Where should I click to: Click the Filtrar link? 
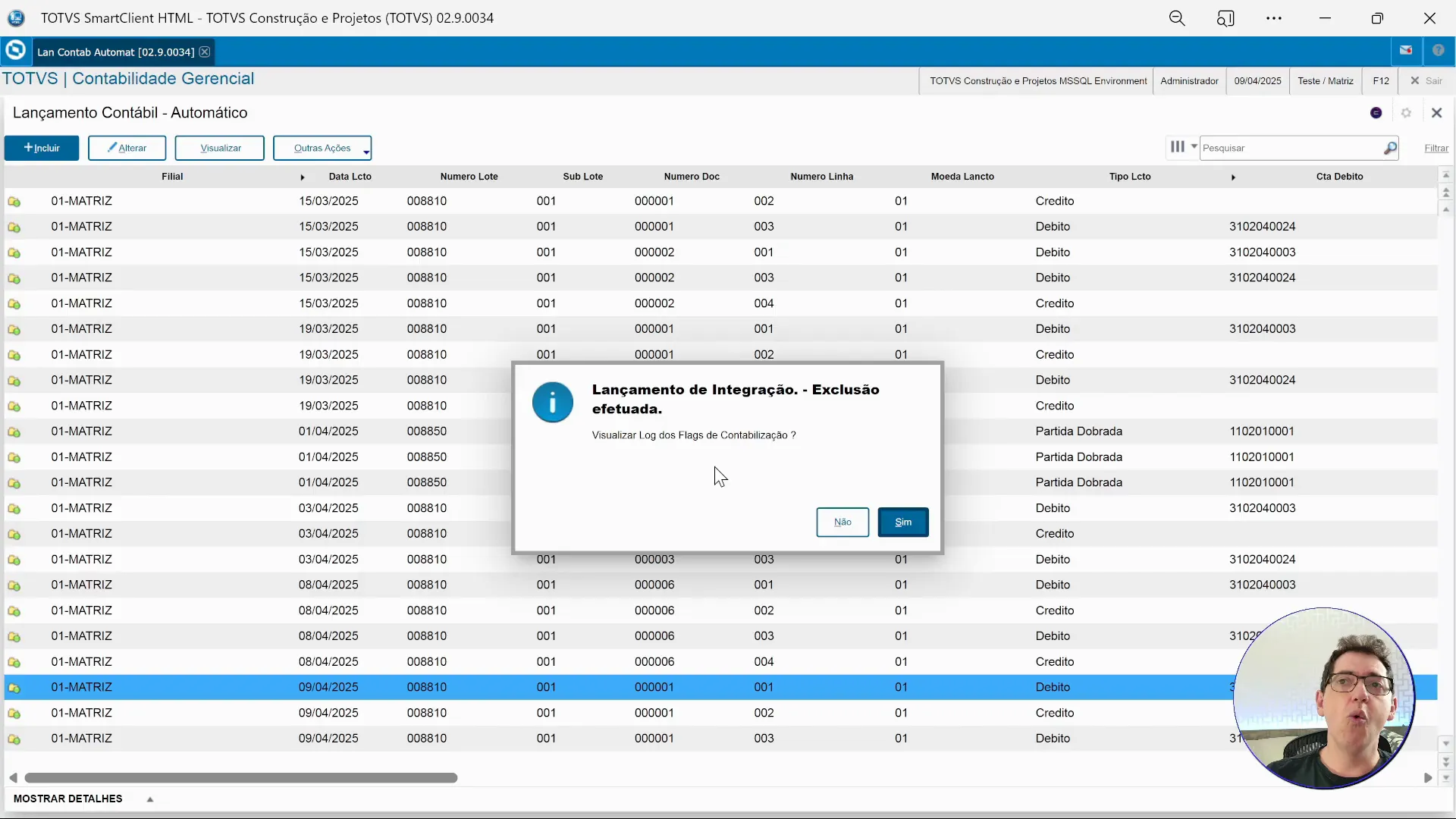click(1436, 149)
